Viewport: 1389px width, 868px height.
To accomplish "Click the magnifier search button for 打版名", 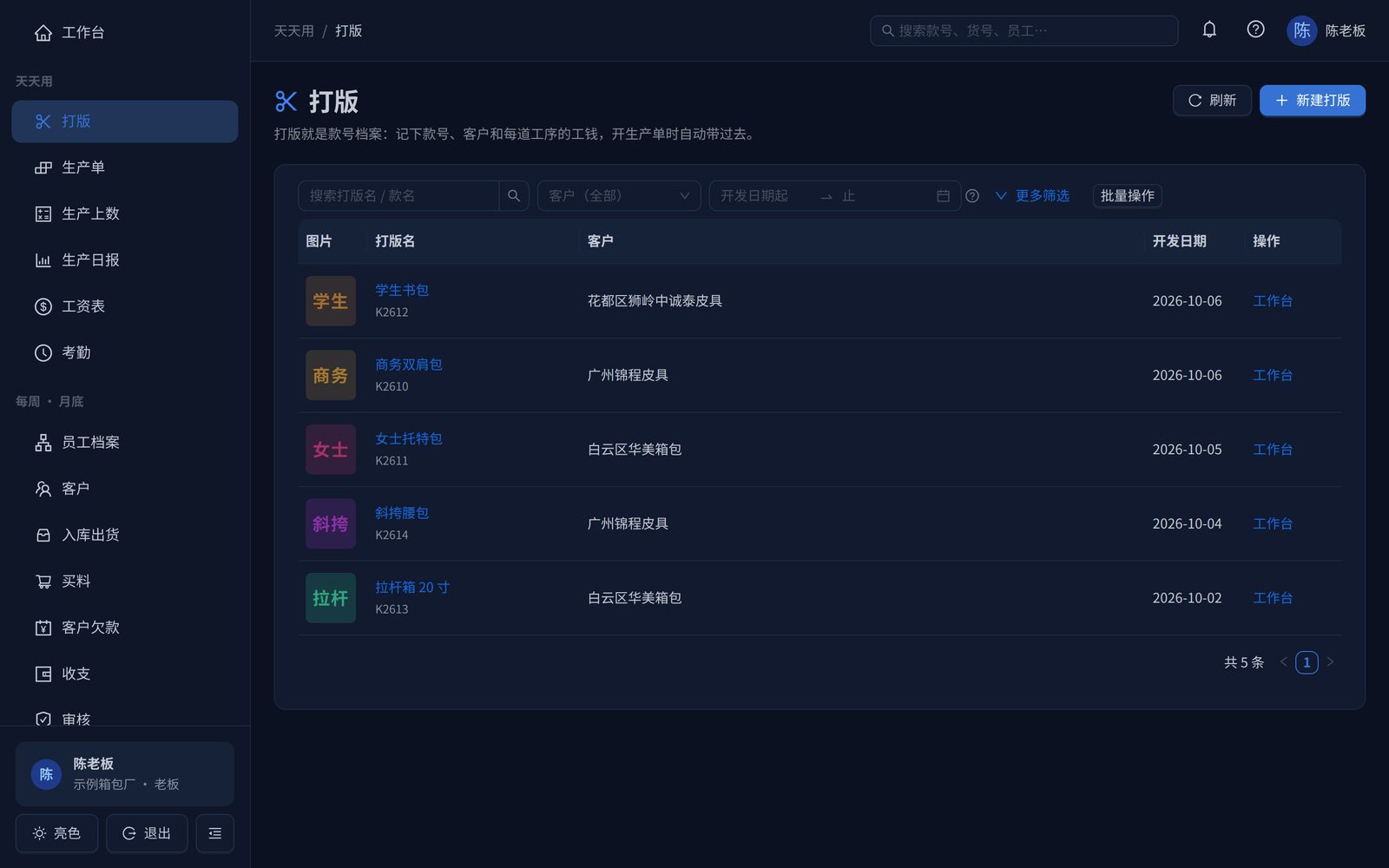I will (x=514, y=196).
